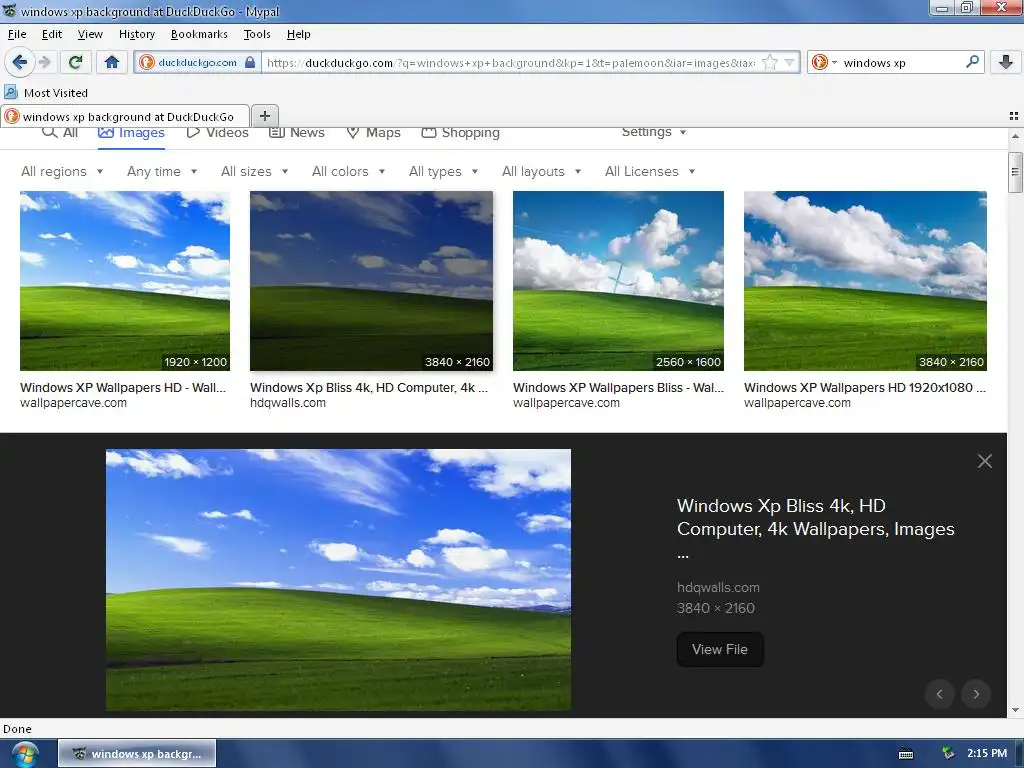Click the DuckDuckGo identity box in address bar
Viewport: 1024px width, 768px height.
(x=197, y=62)
